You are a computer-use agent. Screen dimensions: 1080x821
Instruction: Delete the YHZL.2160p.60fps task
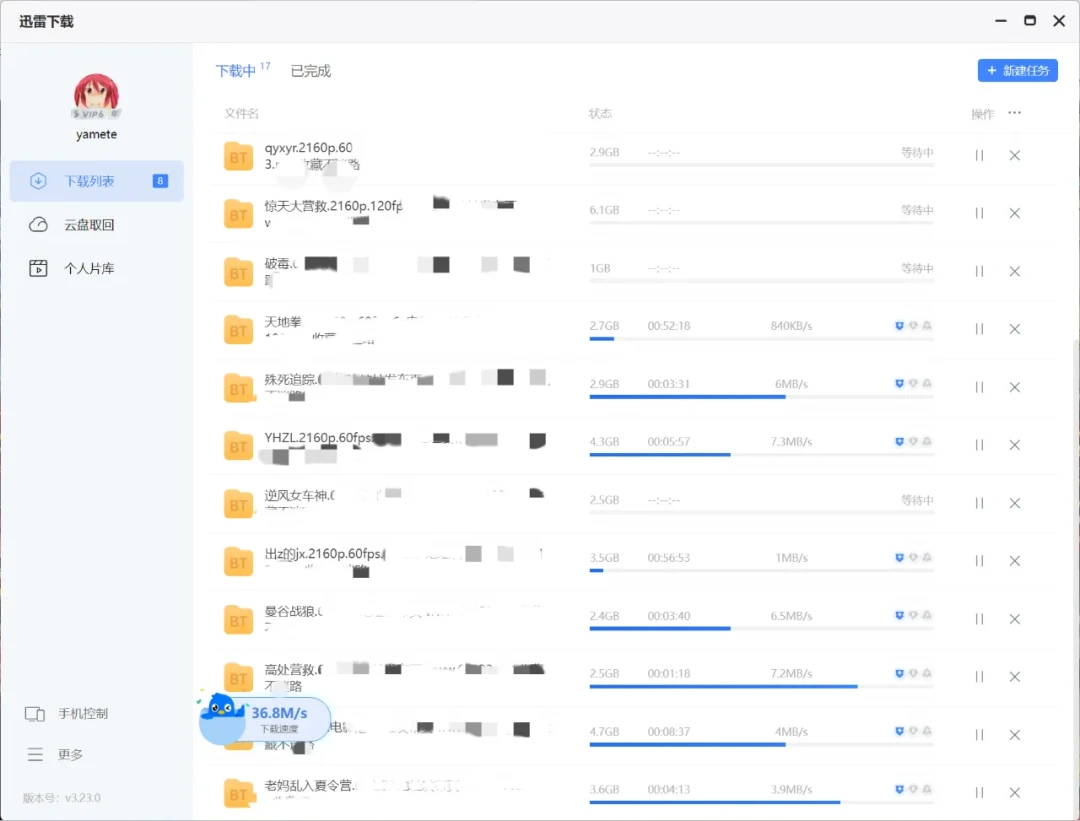click(x=1015, y=445)
